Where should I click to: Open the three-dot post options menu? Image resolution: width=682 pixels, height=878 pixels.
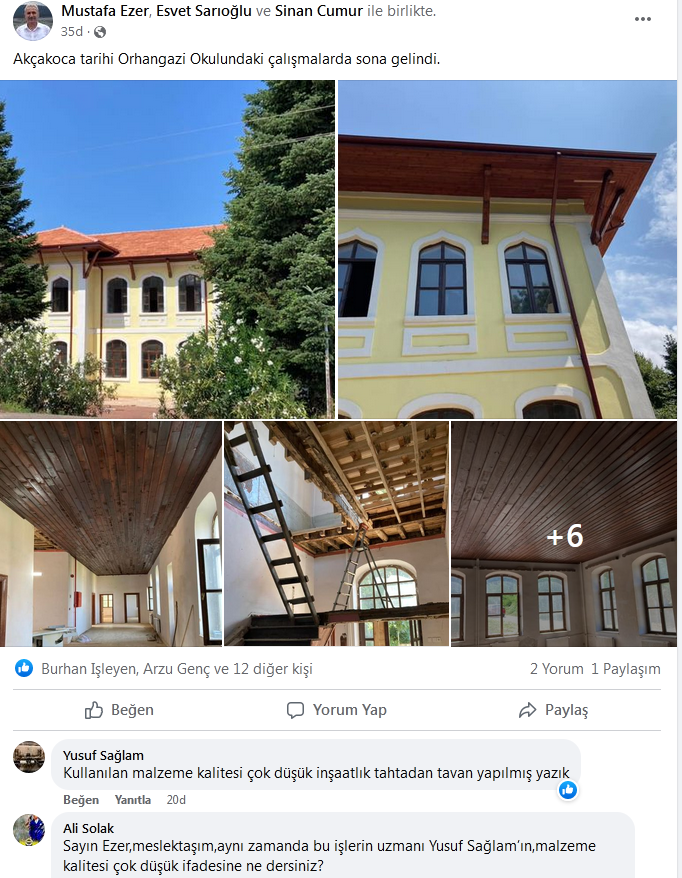coord(642,19)
